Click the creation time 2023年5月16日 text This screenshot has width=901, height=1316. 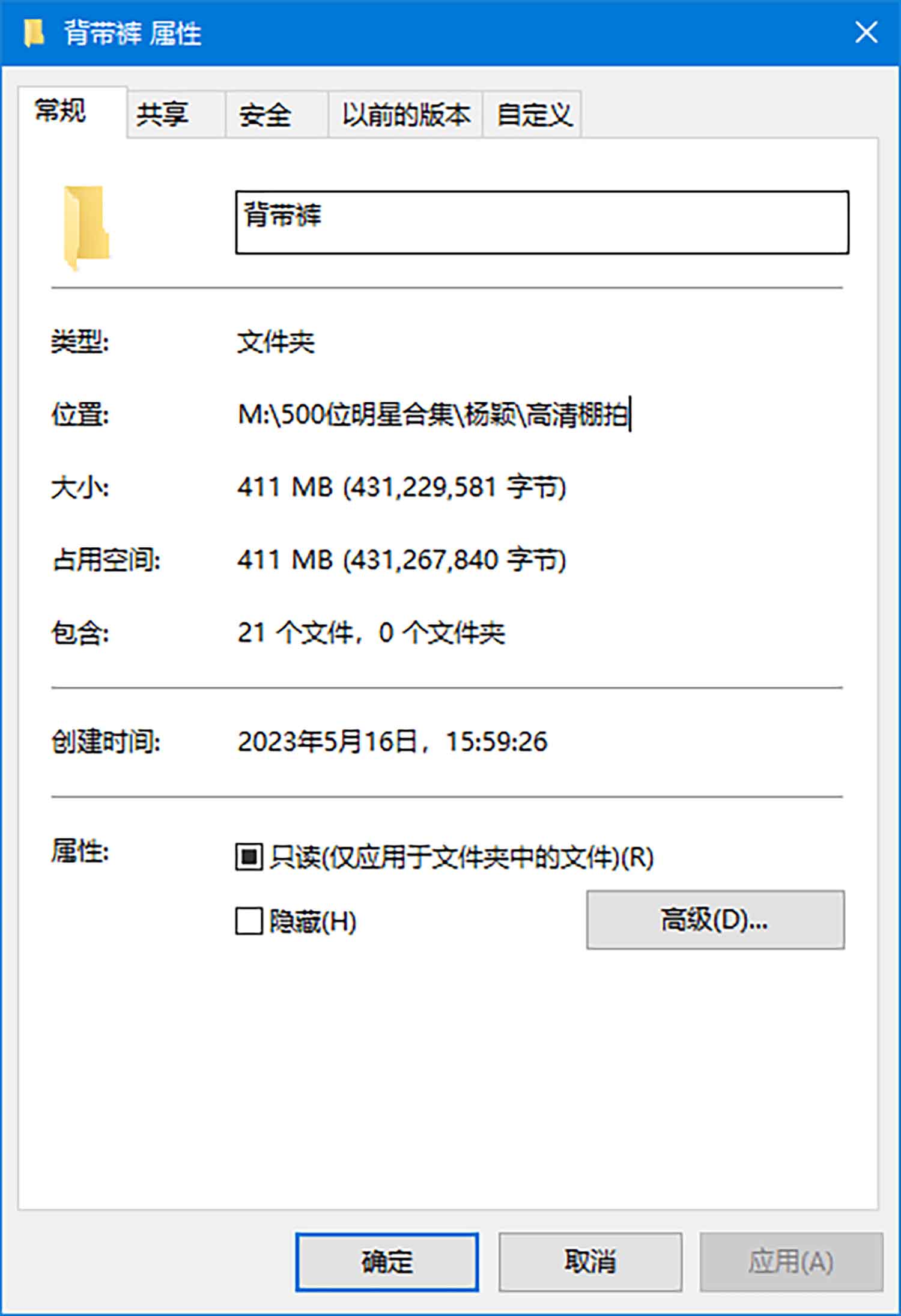point(327,741)
